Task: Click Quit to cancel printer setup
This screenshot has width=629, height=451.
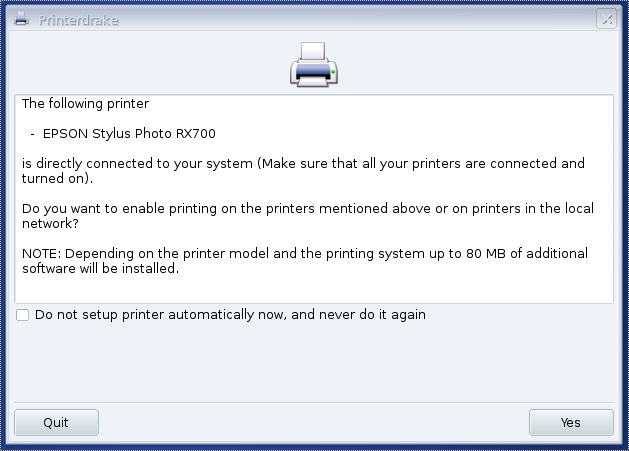Action: point(56,423)
